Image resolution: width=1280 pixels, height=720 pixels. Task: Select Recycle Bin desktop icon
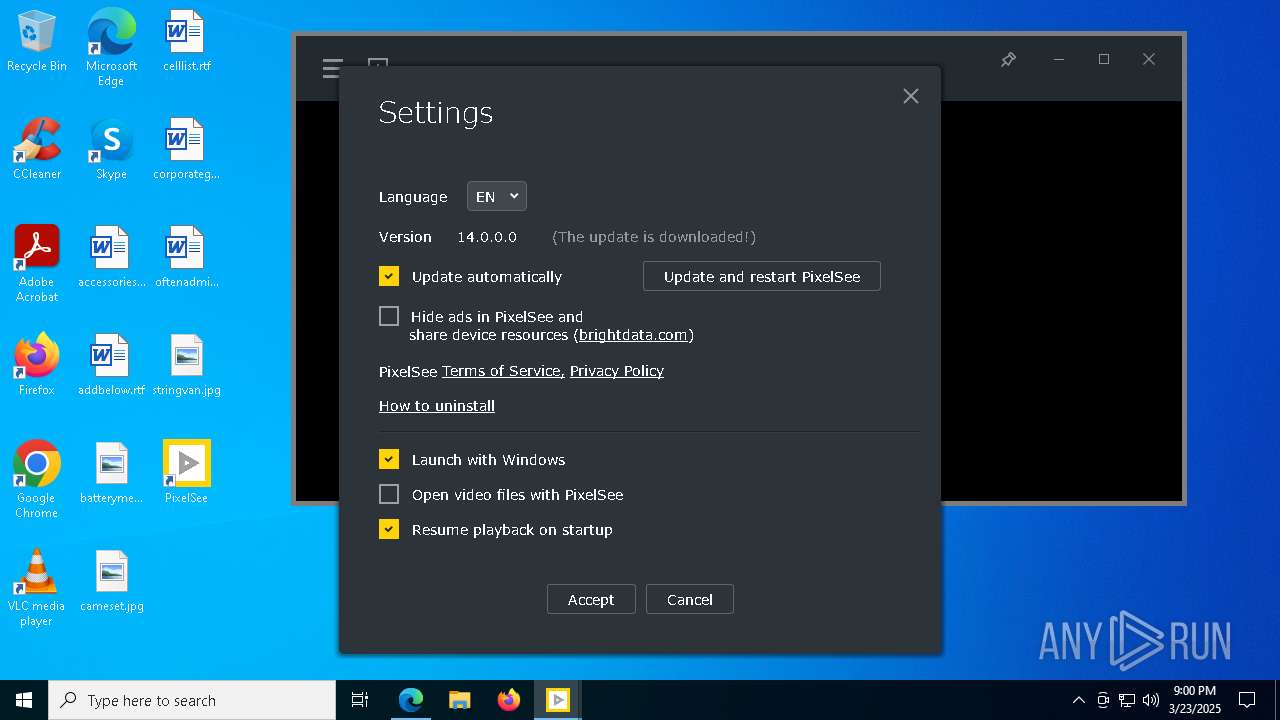point(37,42)
